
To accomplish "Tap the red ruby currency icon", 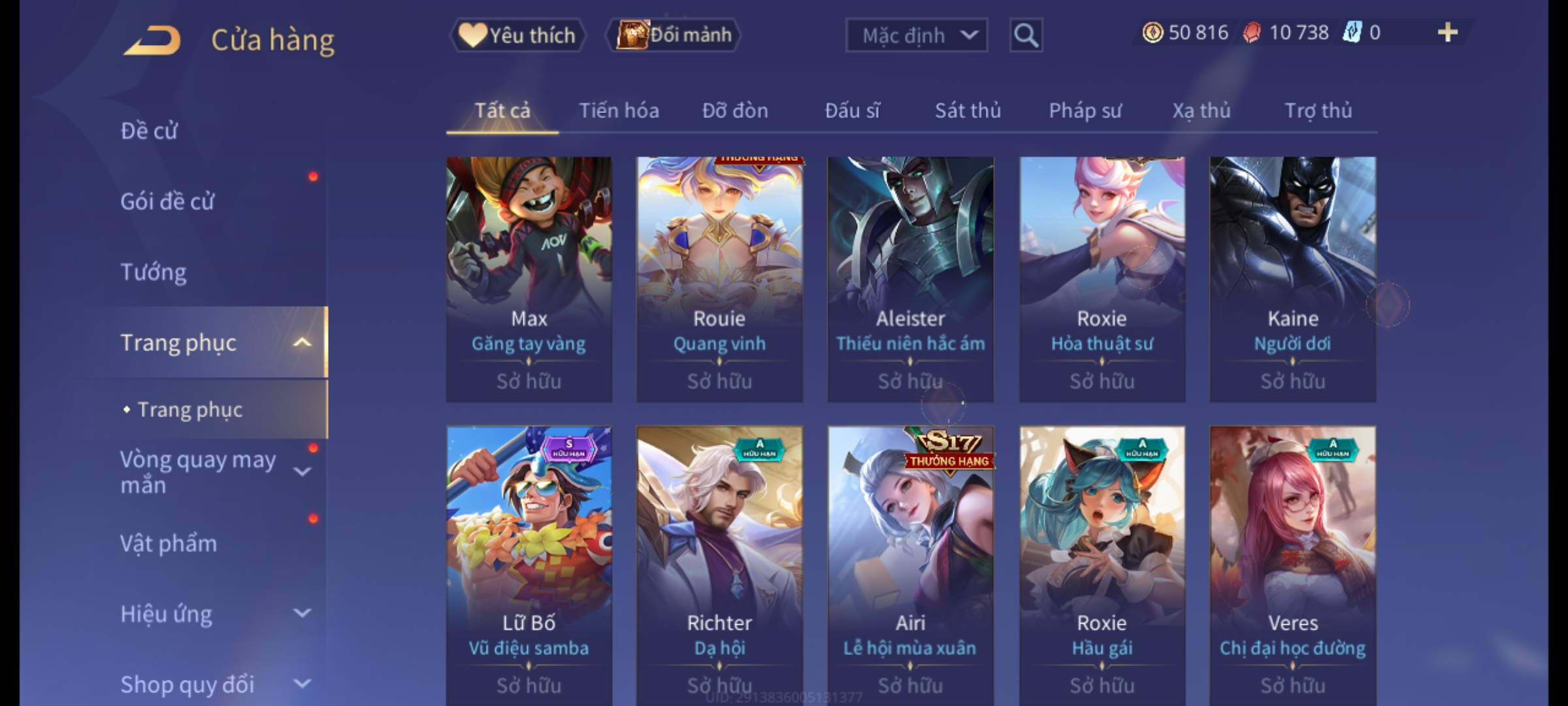I will pos(1251,33).
